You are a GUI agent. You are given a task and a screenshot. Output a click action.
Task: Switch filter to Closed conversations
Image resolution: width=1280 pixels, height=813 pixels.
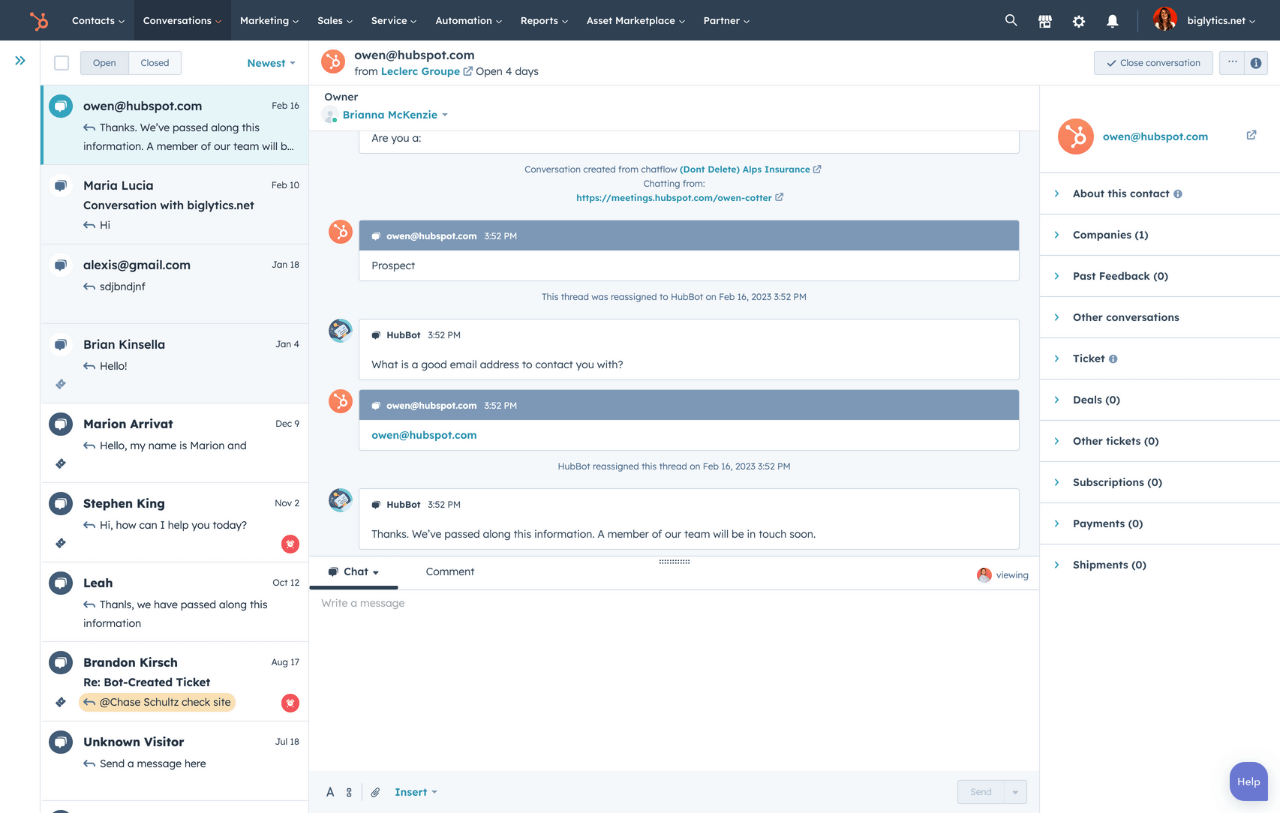[x=154, y=62]
